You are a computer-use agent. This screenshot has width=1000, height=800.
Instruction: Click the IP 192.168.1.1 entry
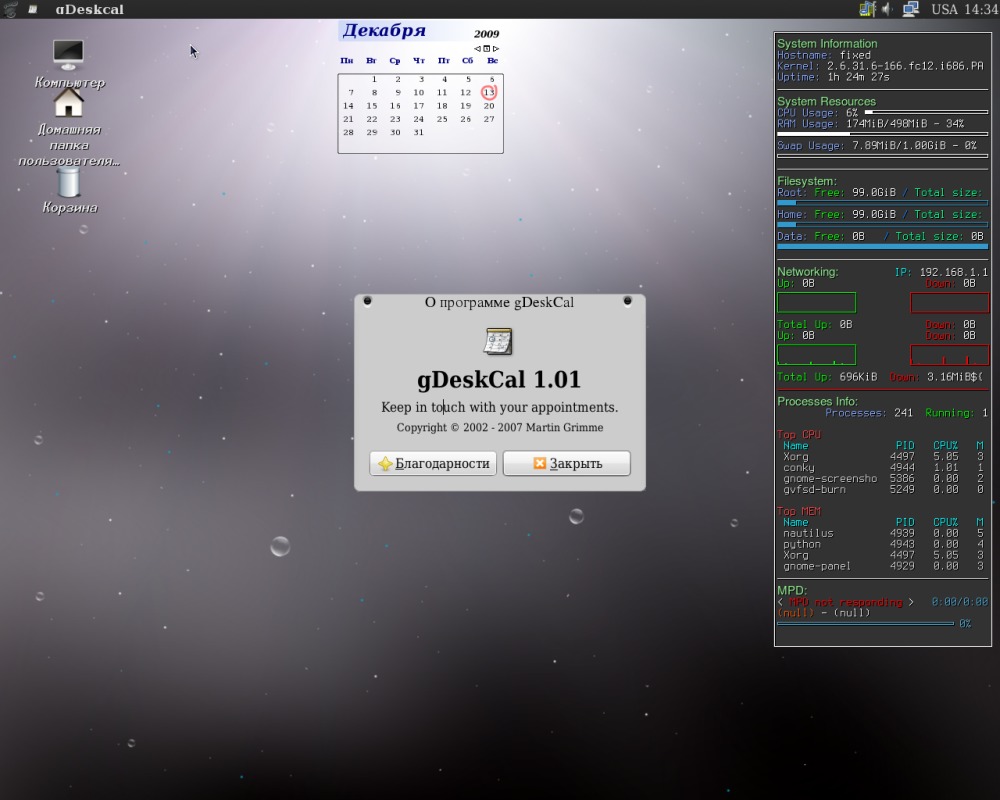(x=941, y=272)
